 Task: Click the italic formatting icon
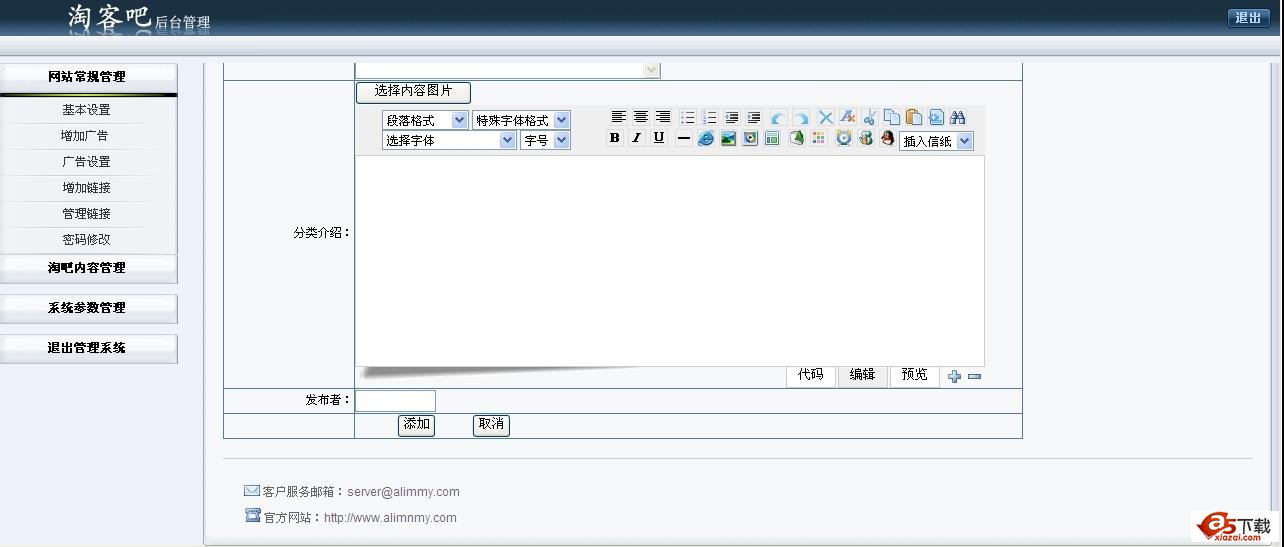click(x=636, y=139)
